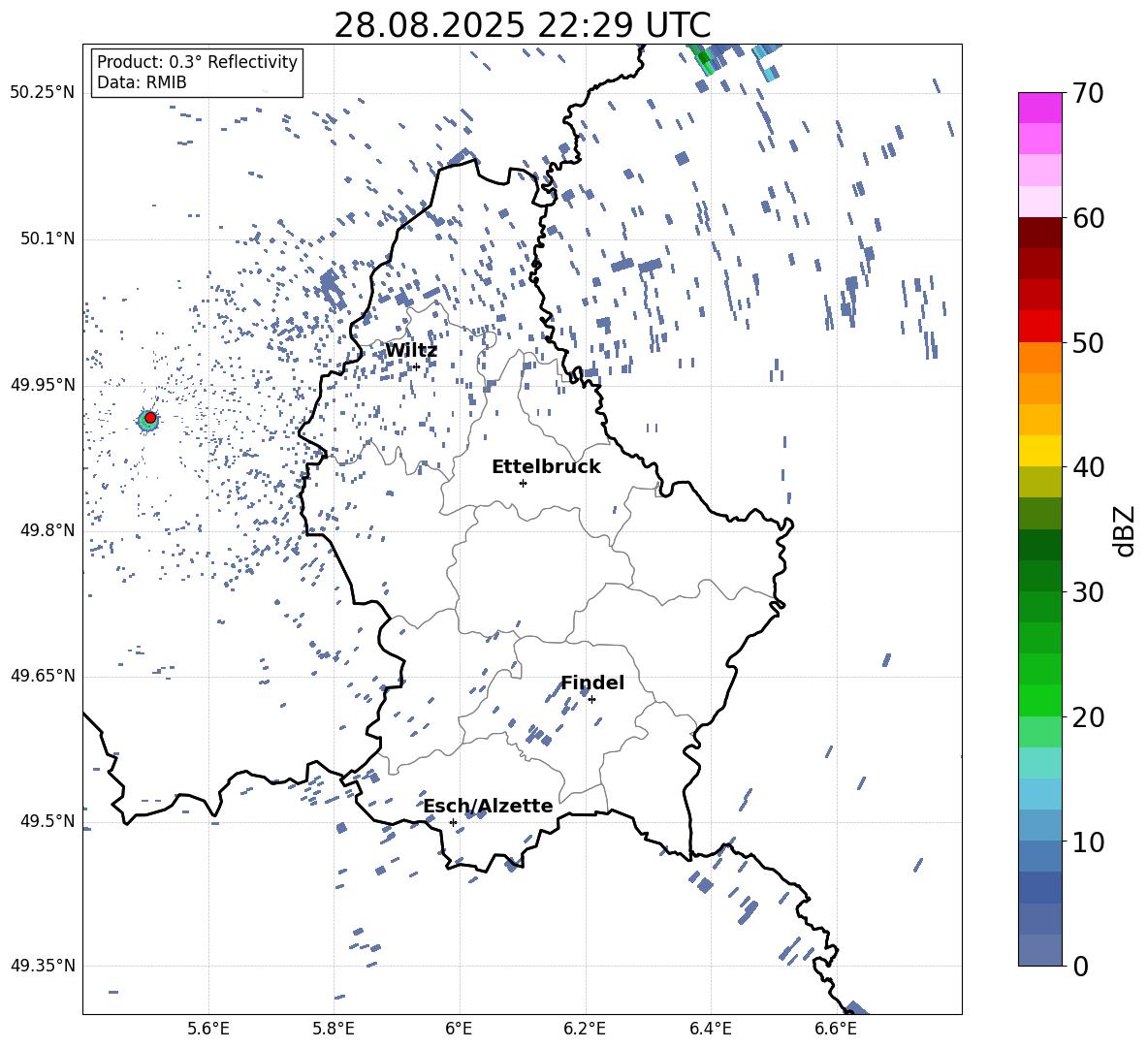Click the Findel station cross marker
Viewport: 1148px width, 1048px height.
[591, 700]
